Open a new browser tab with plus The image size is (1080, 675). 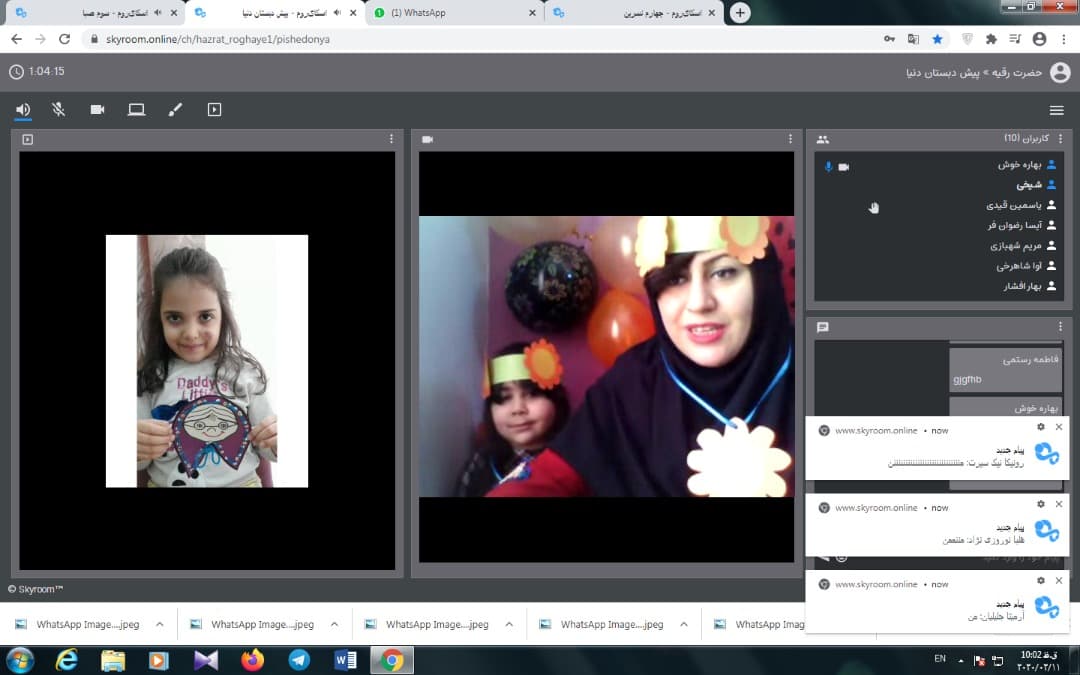(x=740, y=13)
